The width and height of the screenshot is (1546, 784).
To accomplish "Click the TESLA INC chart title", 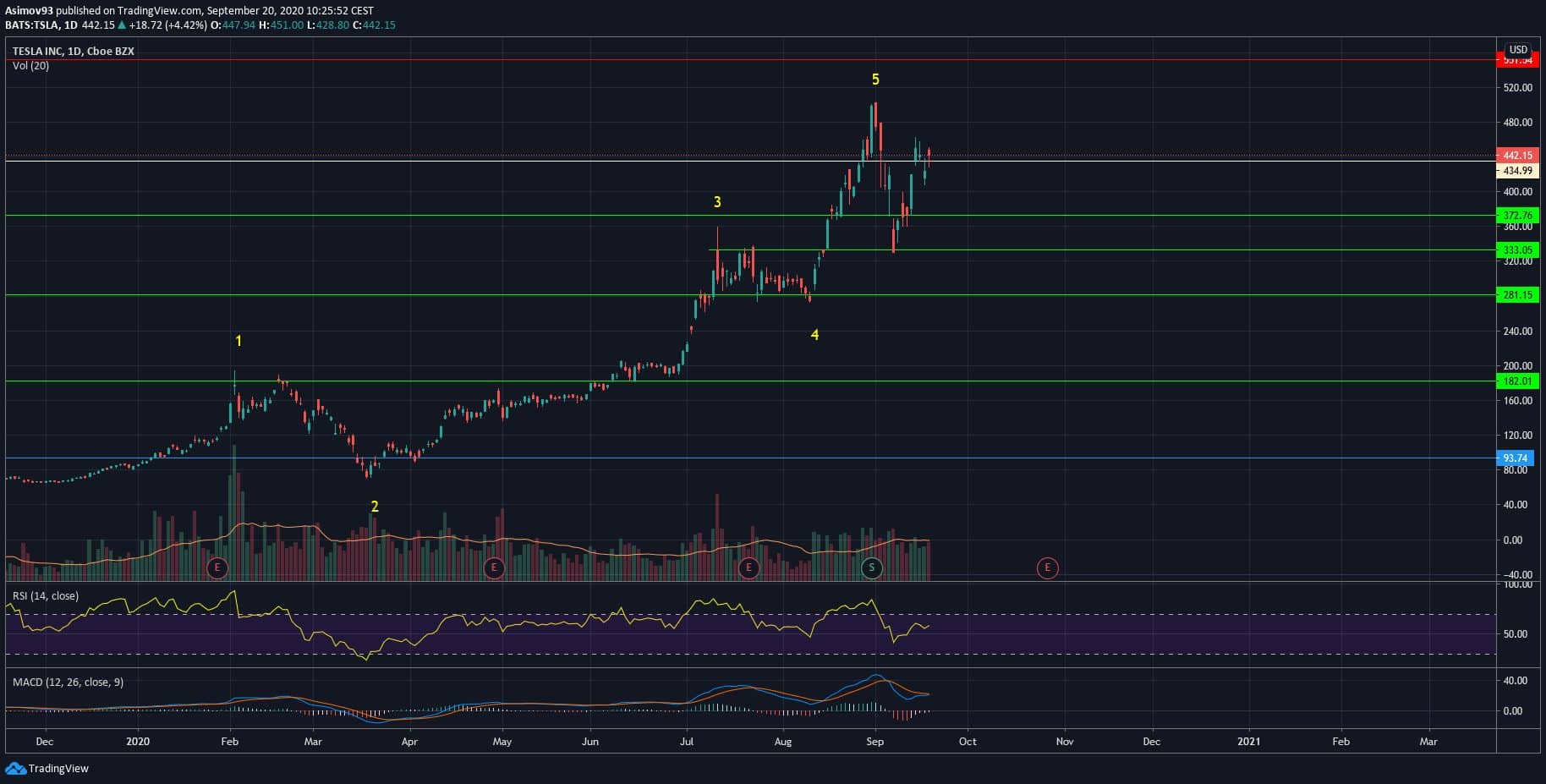I will click(x=73, y=52).
